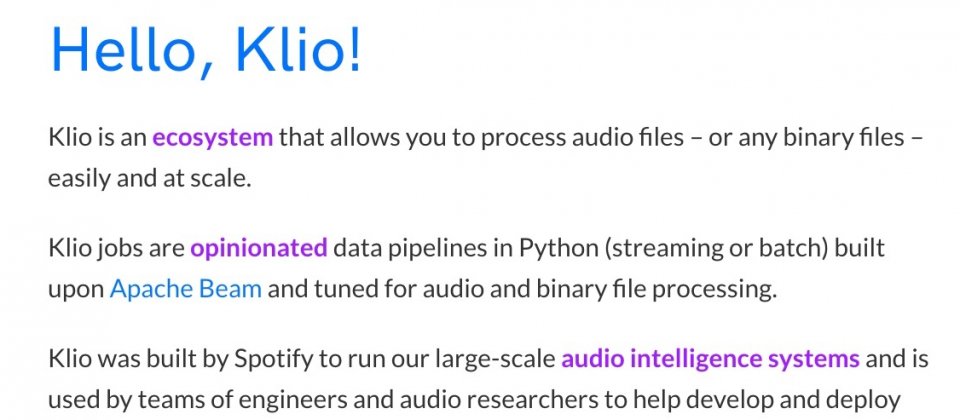
Task: Click the "Hello, Klio!" page heading
Action: click(206, 51)
